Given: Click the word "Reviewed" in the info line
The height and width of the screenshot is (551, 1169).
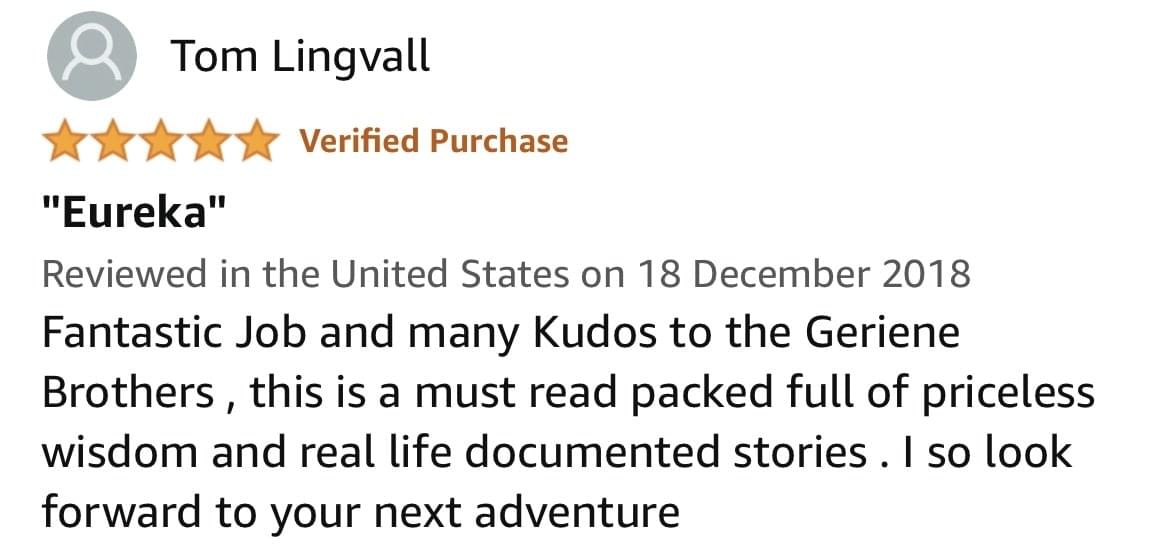Looking at the screenshot, I should coord(122,273).
